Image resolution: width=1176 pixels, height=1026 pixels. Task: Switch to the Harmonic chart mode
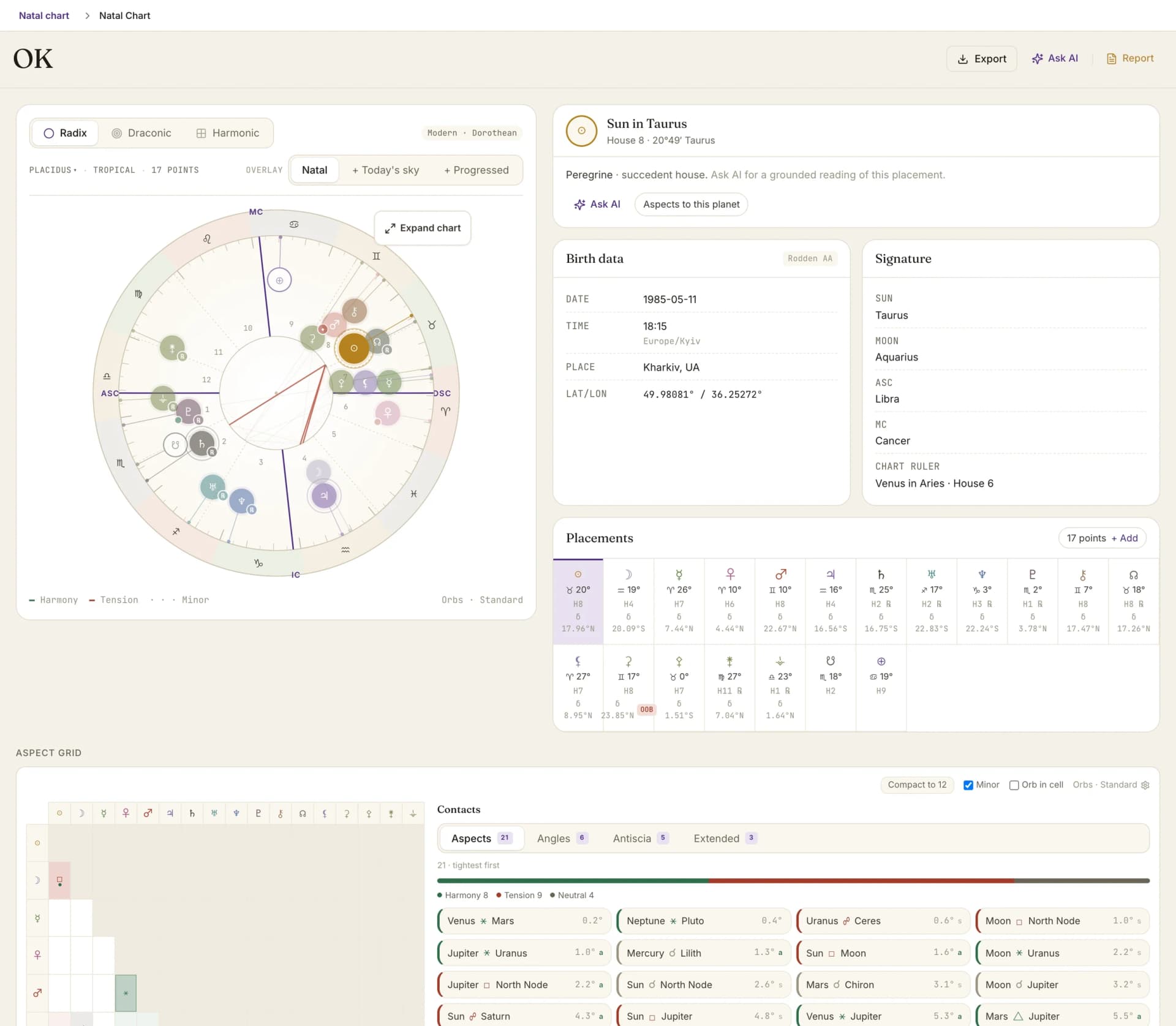click(x=228, y=133)
